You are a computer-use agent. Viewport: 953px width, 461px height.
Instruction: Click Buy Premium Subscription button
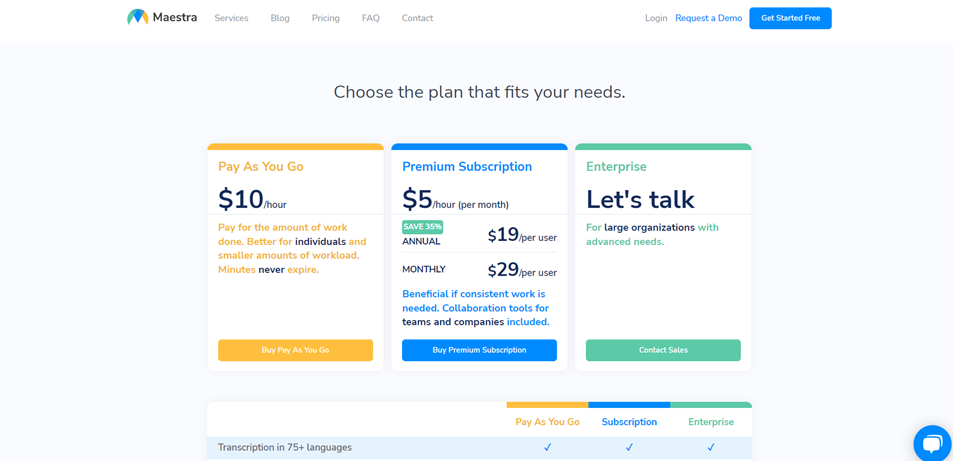[479, 350]
